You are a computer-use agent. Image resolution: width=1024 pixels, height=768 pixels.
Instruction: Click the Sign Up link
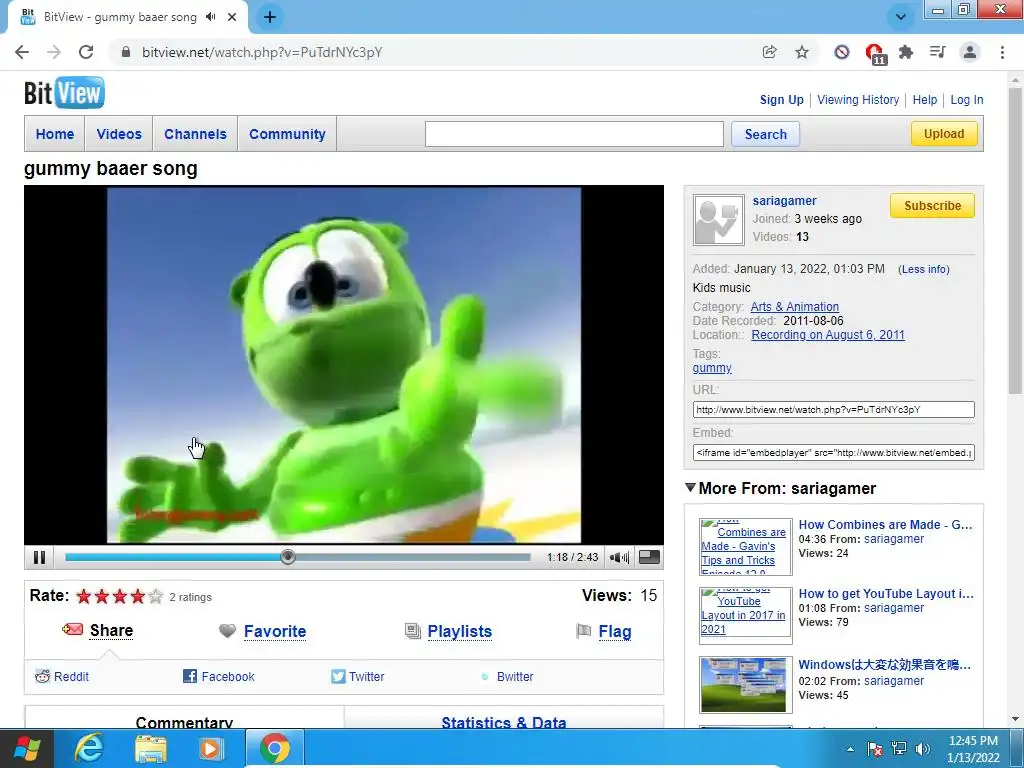781,99
